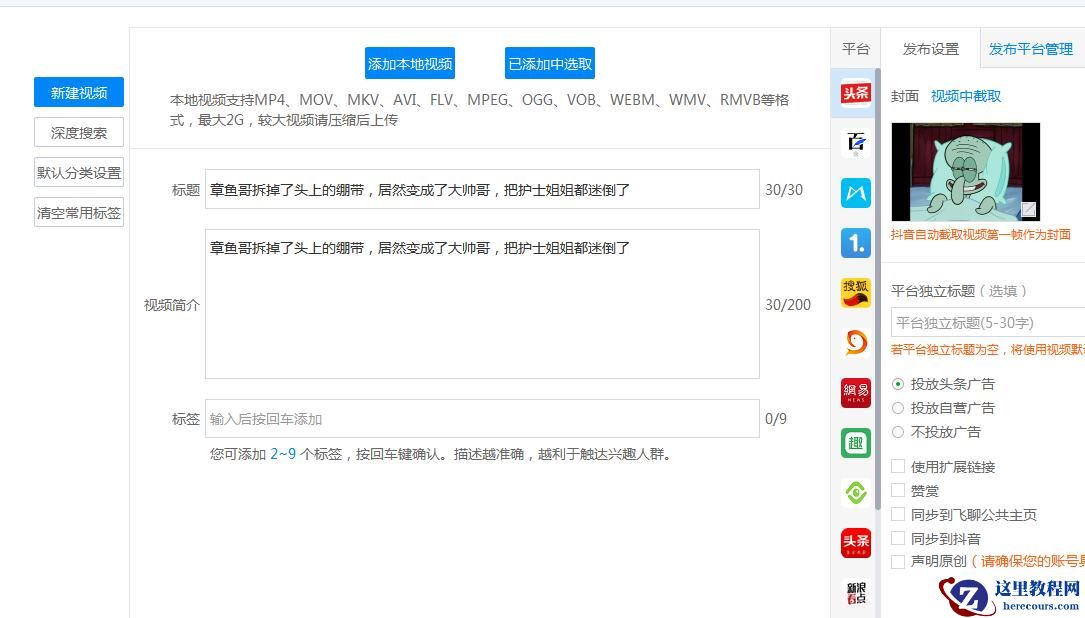
Task: Select the lower red 头条 platform icon
Action: point(855,543)
